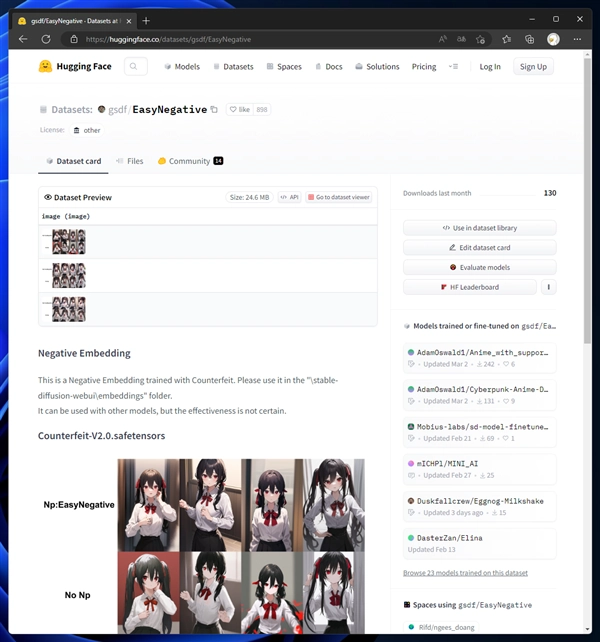
Task: Click the gsdf author avatar
Action: (x=102, y=109)
